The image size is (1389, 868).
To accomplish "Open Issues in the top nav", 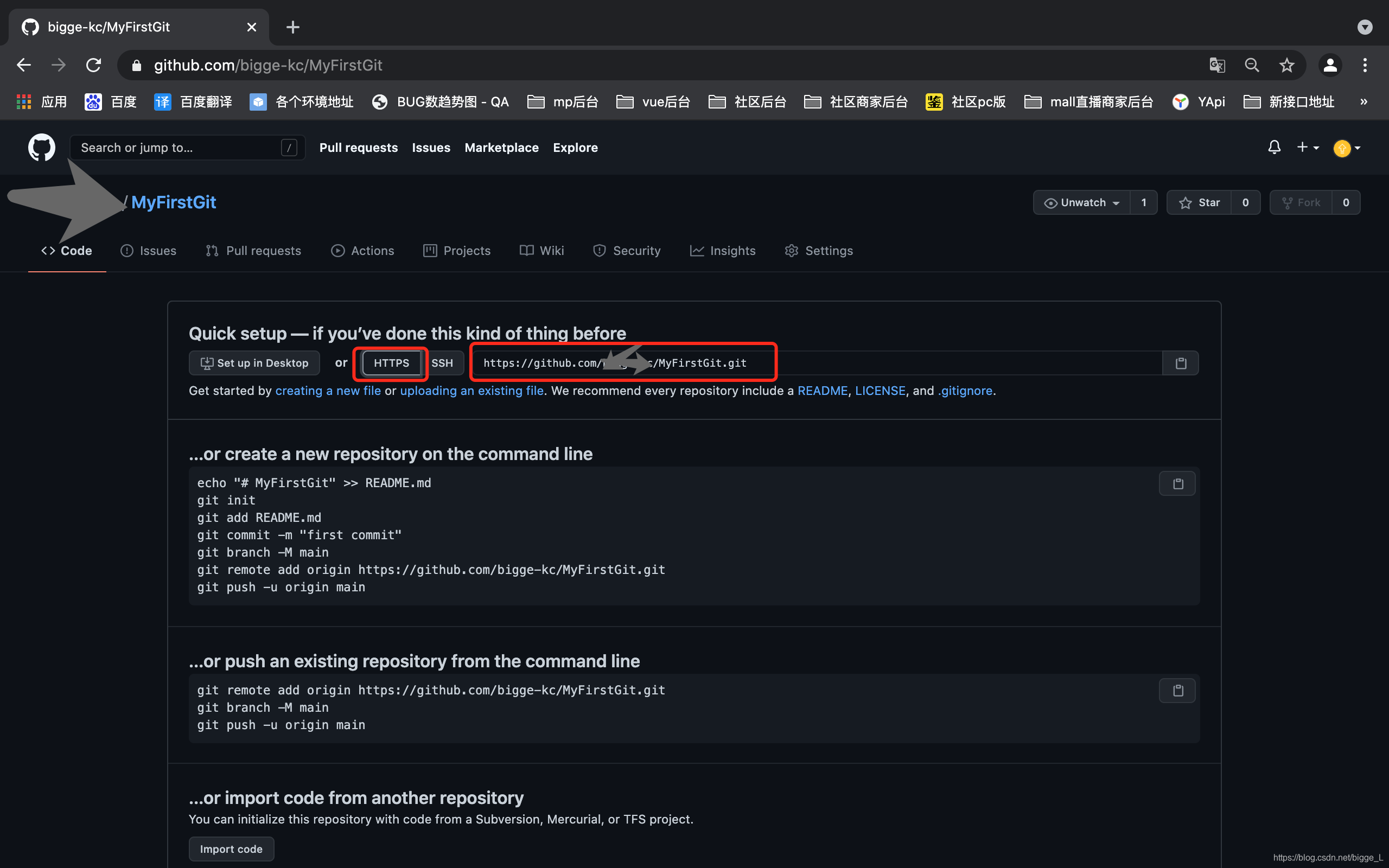I will pyautogui.click(x=431, y=148).
